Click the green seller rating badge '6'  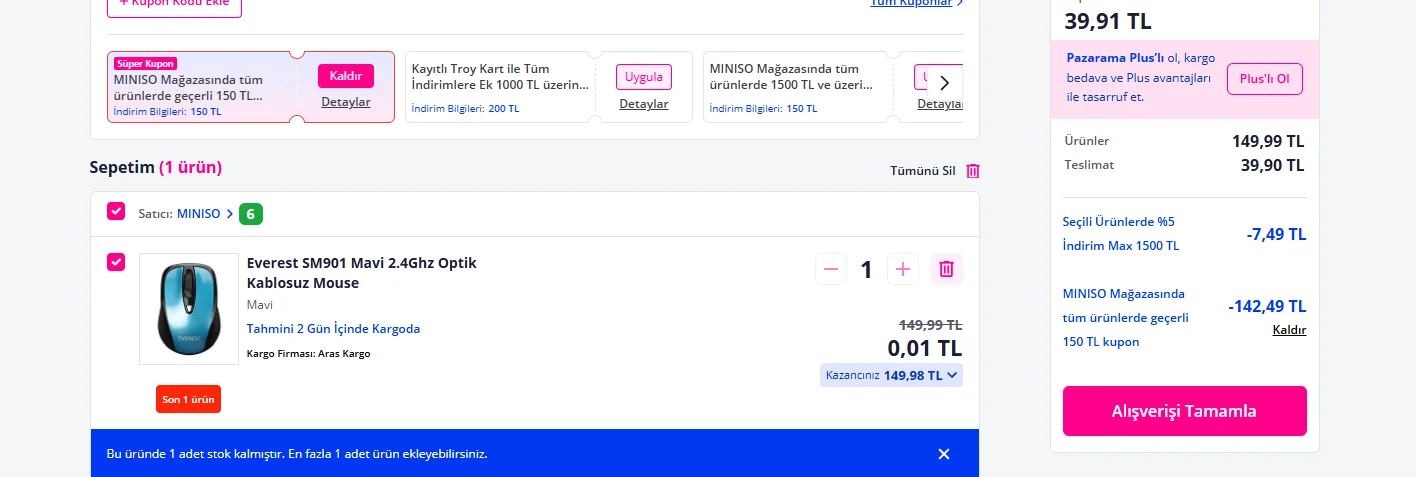tap(251, 214)
